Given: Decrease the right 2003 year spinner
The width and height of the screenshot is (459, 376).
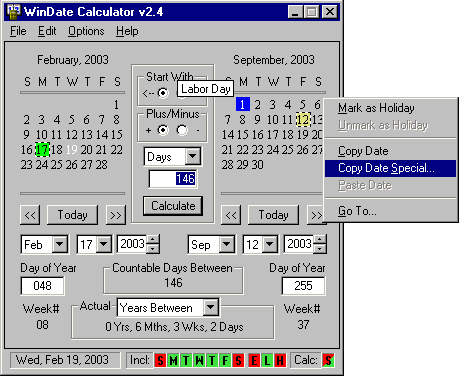Looking at the screenshot, I should tap(320, 248).
